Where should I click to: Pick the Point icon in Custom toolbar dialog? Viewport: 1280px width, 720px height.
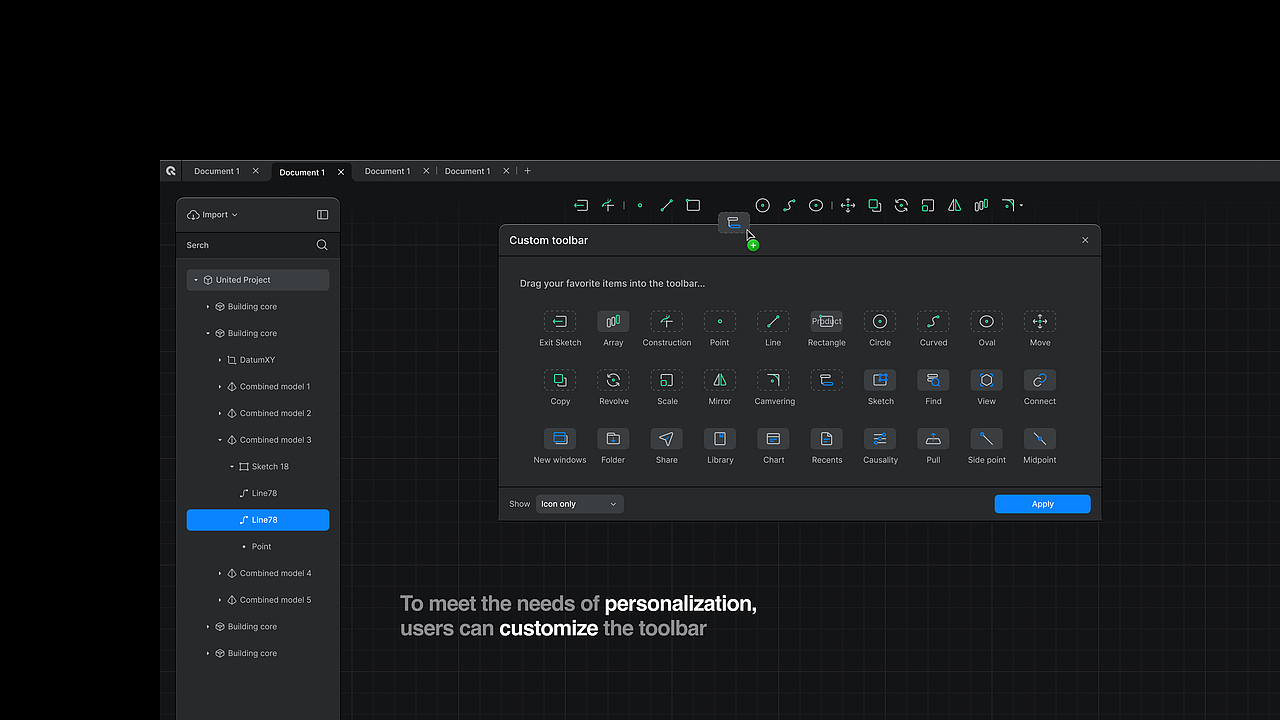tap(720, 321)
